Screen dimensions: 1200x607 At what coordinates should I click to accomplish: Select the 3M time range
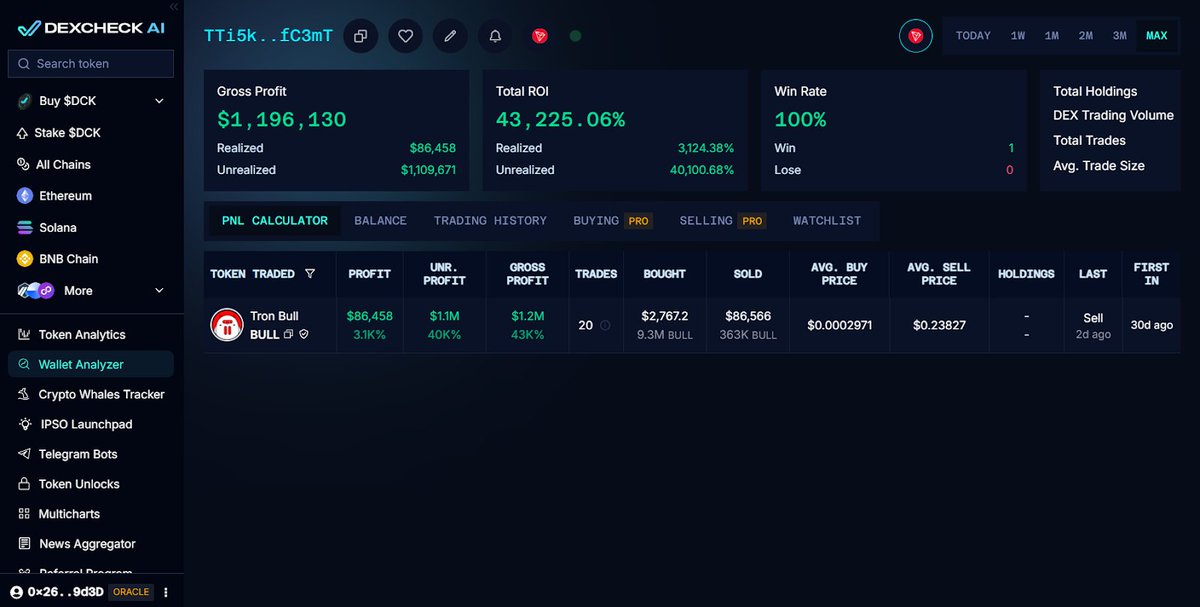point(1120,36)
